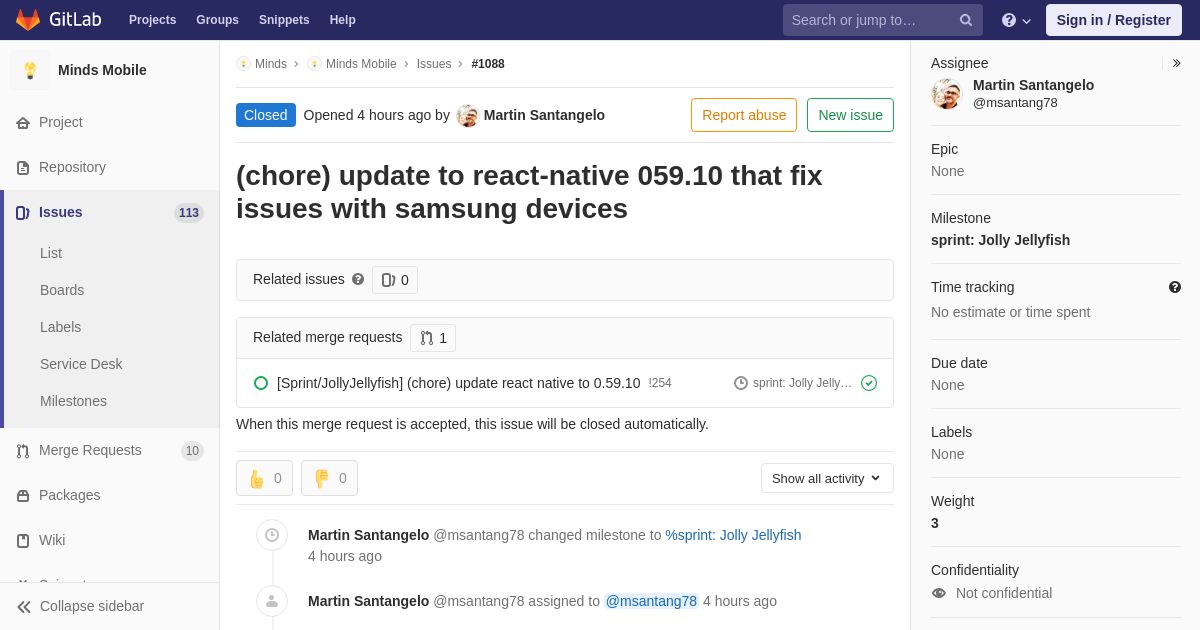Click the #1088 breadcrumb link
Viewport: 1200px width, 630px height.
[488, 64]
